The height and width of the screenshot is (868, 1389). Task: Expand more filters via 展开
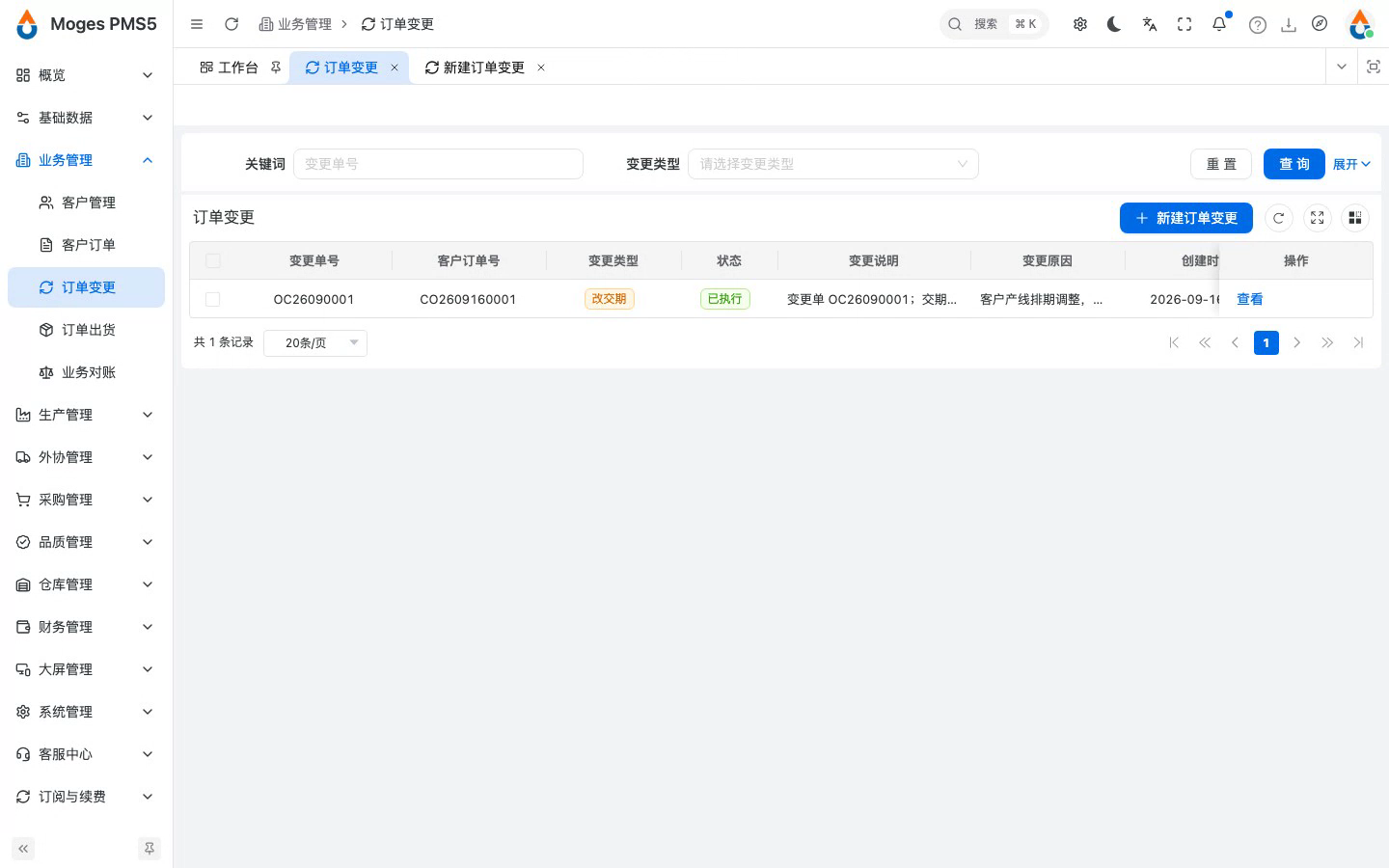[1351, 164]
